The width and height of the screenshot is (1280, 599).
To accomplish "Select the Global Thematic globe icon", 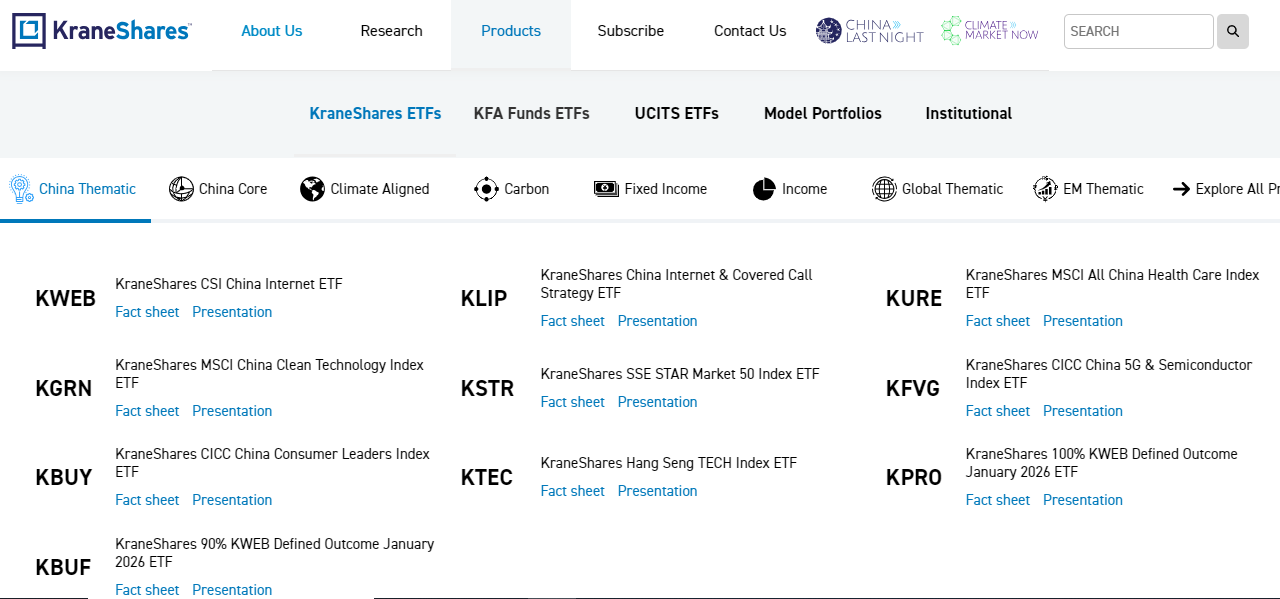I will tap(884, 189).
